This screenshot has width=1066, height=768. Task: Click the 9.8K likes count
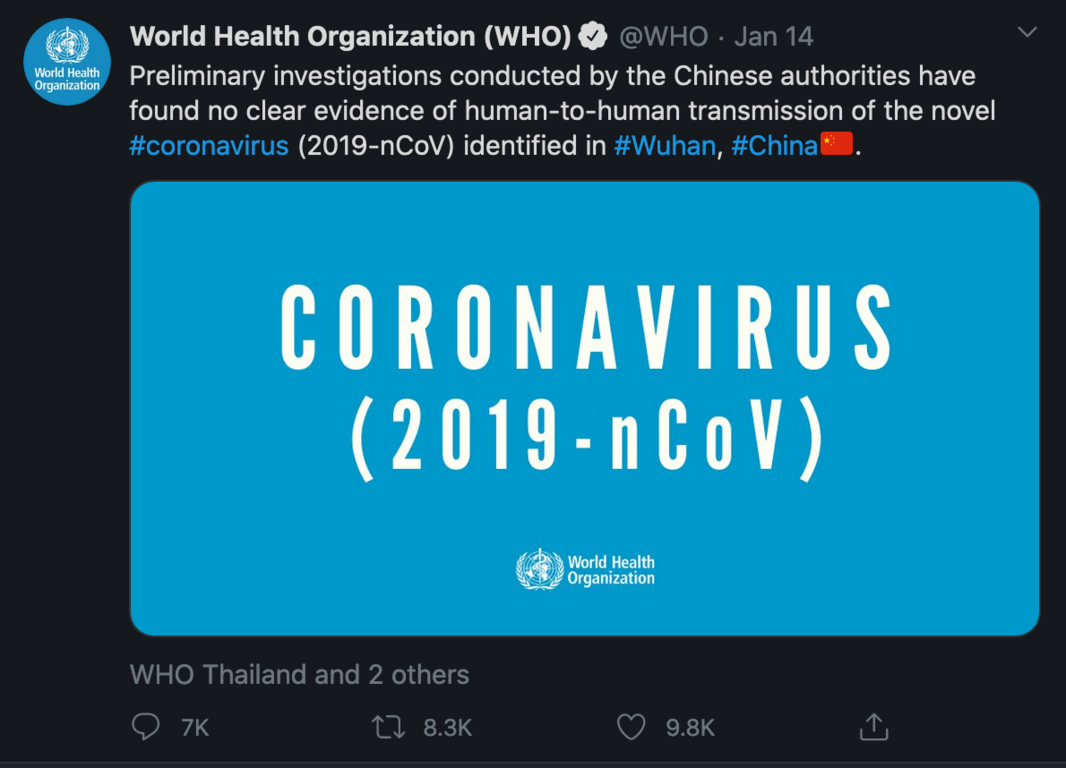pyautogui.click(x=690, y=728)
